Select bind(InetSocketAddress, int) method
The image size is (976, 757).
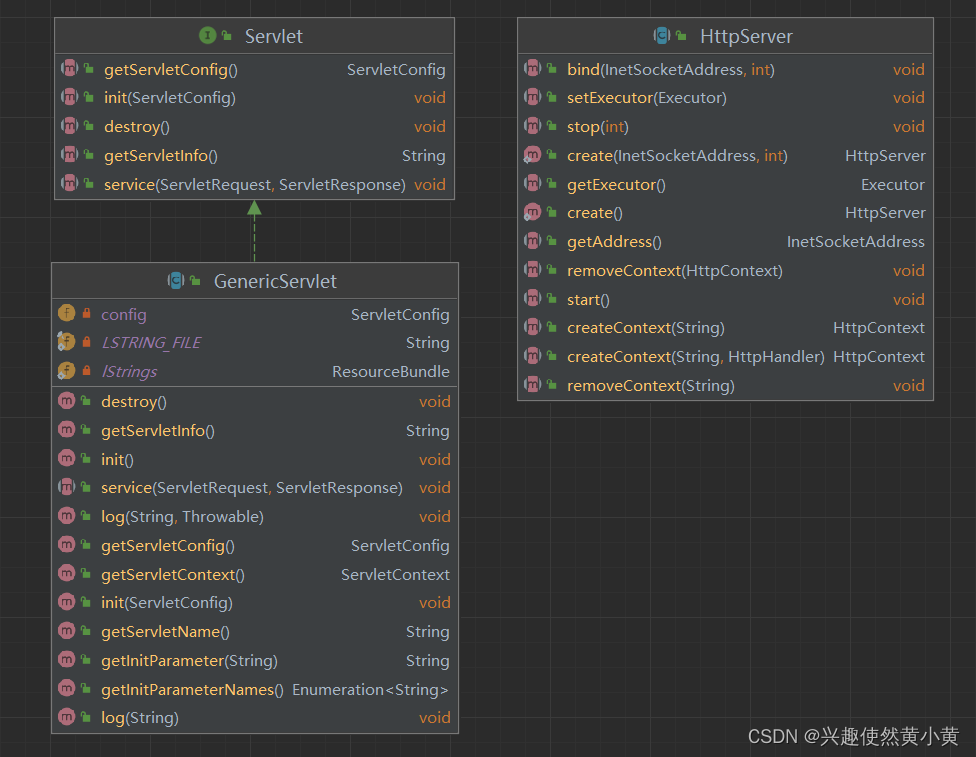670,70
